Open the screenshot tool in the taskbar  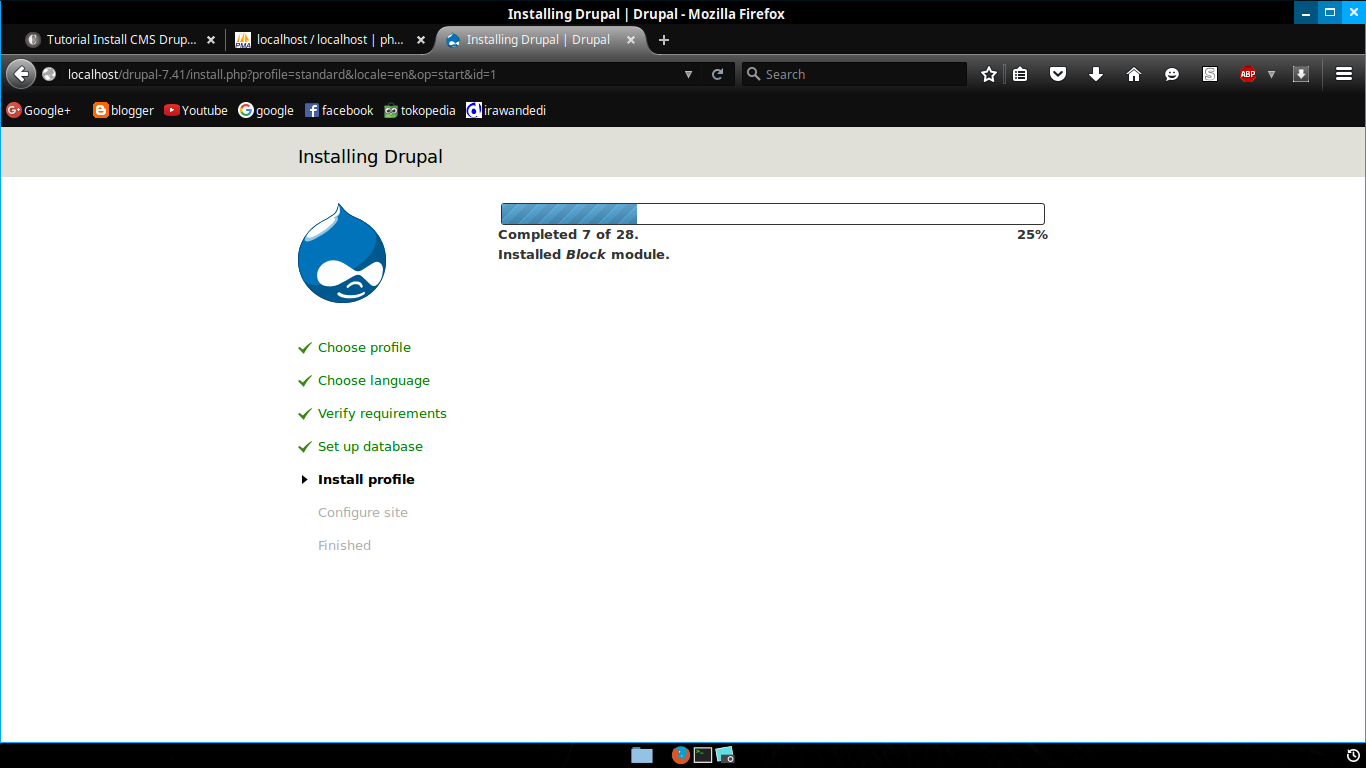pyautogui.click(x=723, y=755)
